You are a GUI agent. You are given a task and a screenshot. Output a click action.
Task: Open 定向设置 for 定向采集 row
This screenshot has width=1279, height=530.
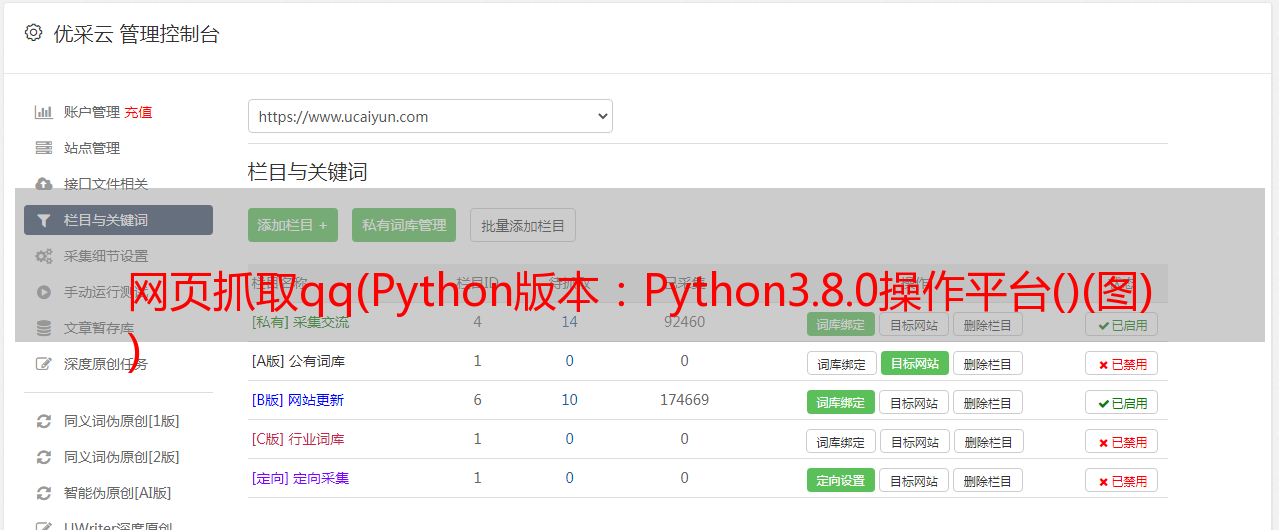point(841,480)
